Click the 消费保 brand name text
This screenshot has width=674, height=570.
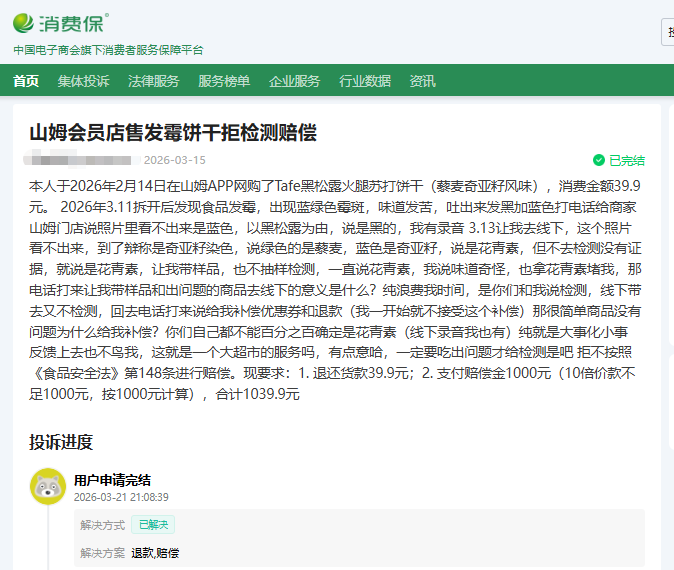[75, 22]
